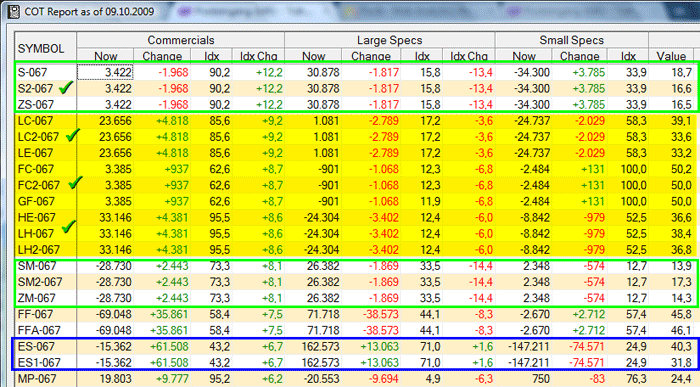Viewport: 700px width, 387px height.
Task: Sort by the Value column header
Action: [x=671, y=56]
